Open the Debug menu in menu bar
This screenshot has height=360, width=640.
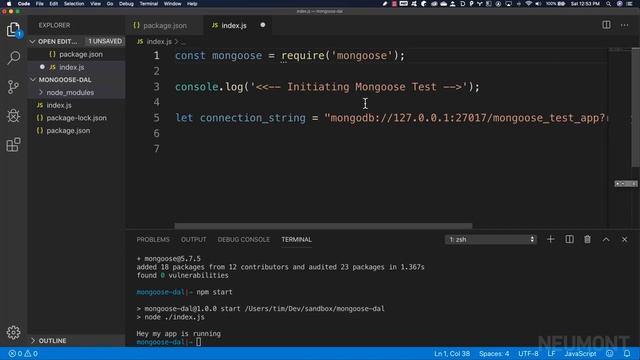coord(126,4)
